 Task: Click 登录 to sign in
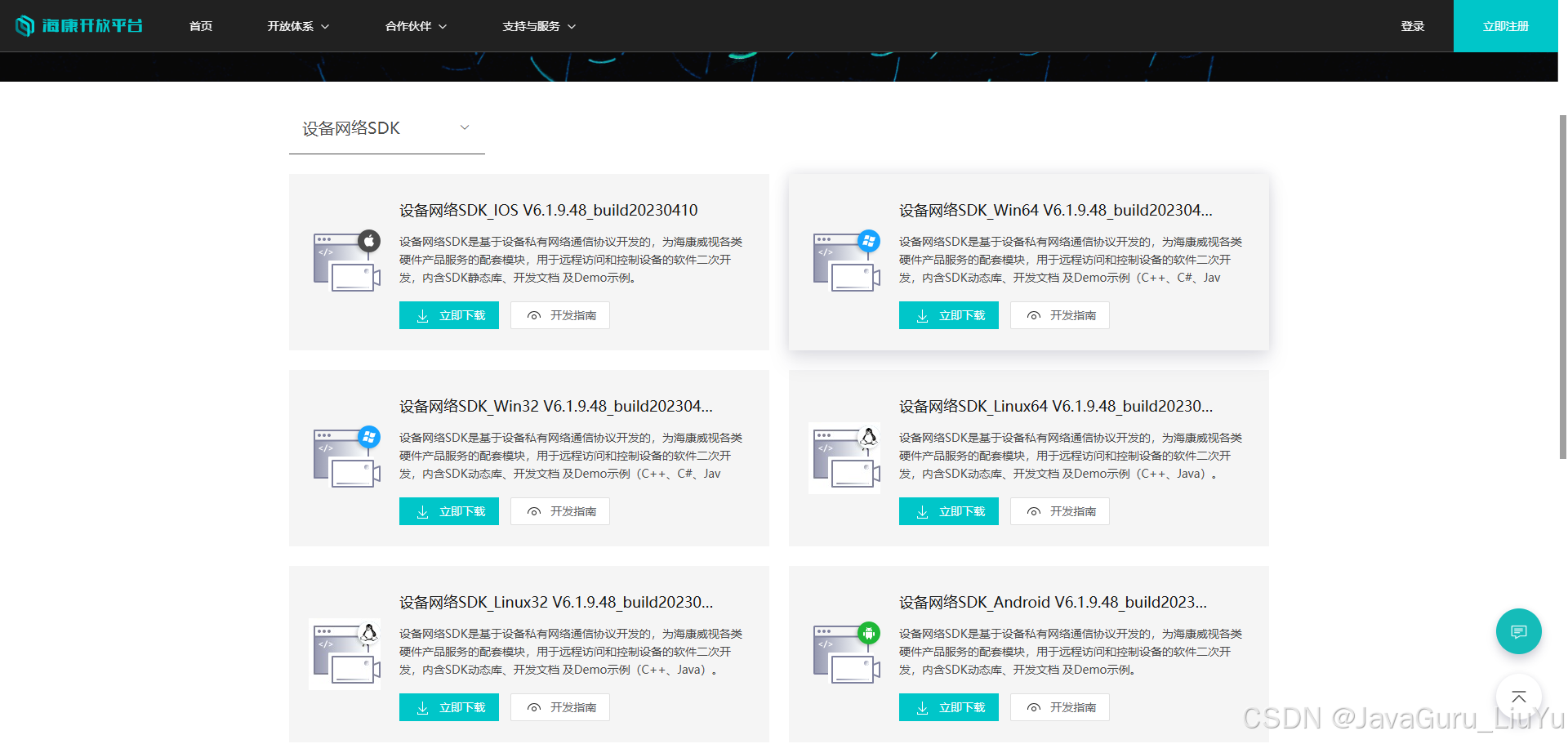click(1413, 26)
